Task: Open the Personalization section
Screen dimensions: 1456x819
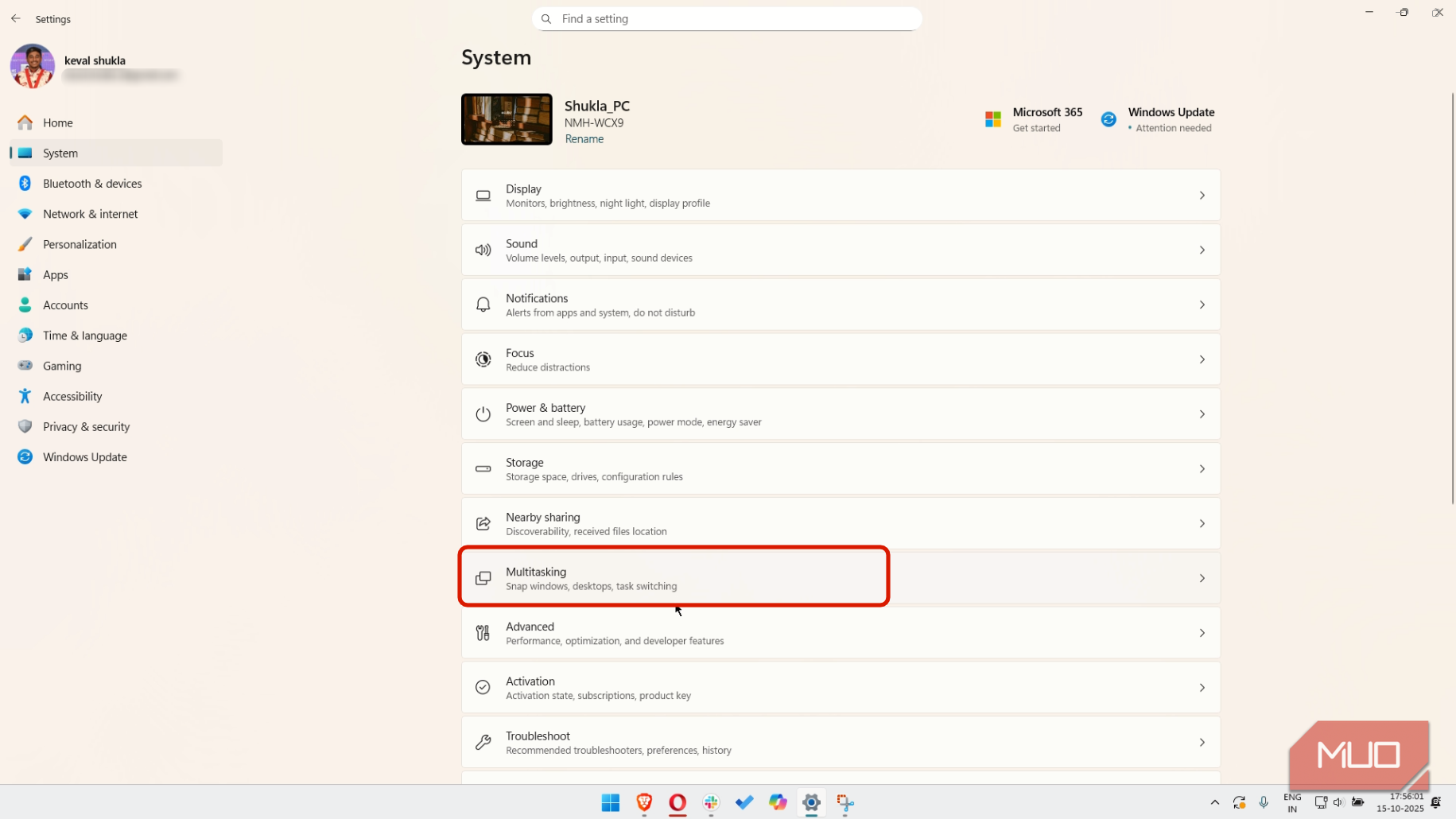Action: coord(116,244)
